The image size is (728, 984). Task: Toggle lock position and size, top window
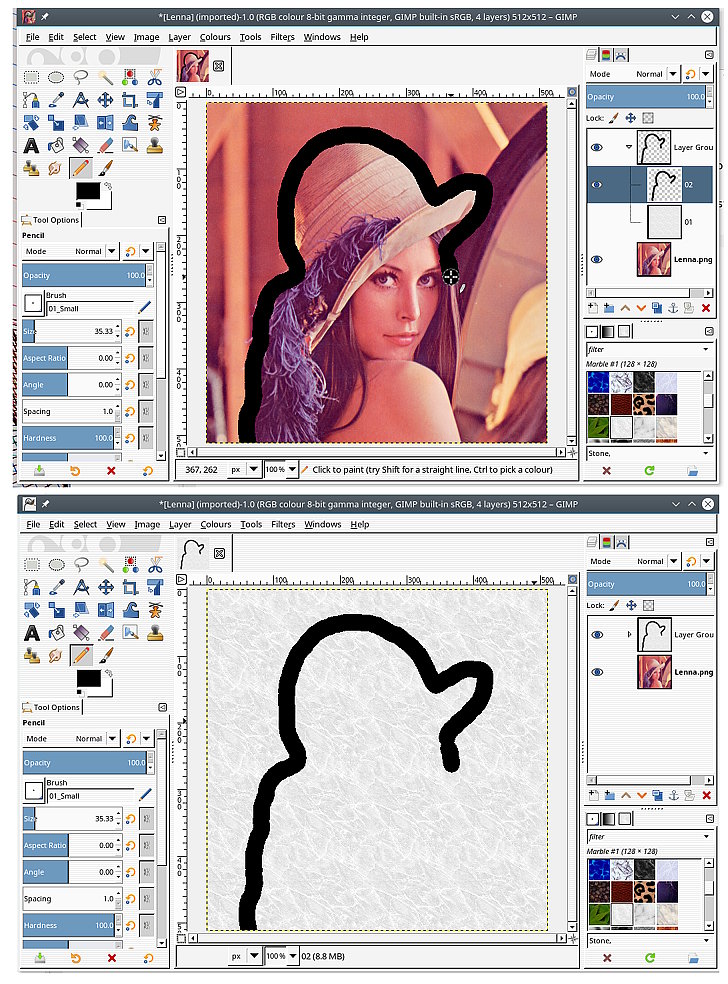[631, 118]
